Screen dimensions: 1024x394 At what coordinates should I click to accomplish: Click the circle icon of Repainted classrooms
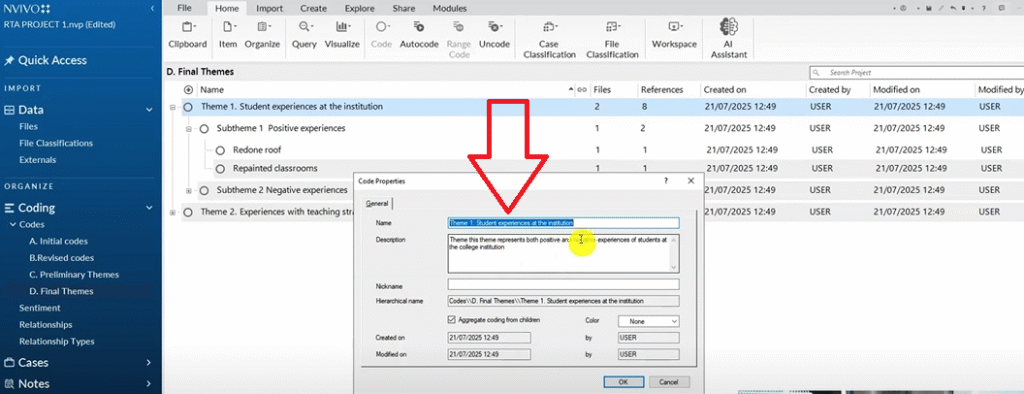click(x=220, y=169)
